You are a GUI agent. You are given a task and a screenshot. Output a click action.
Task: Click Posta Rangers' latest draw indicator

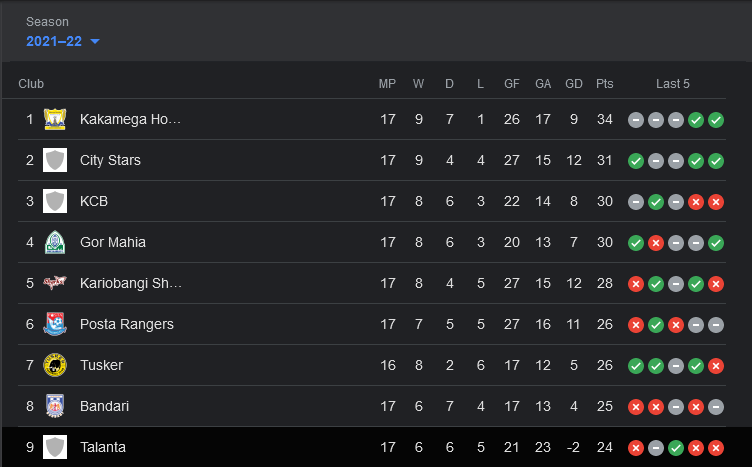716,325
